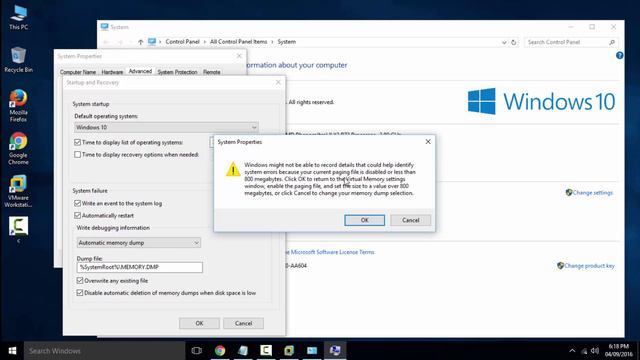Open the Recycle Bin desktop icon

tap(18, 60)
